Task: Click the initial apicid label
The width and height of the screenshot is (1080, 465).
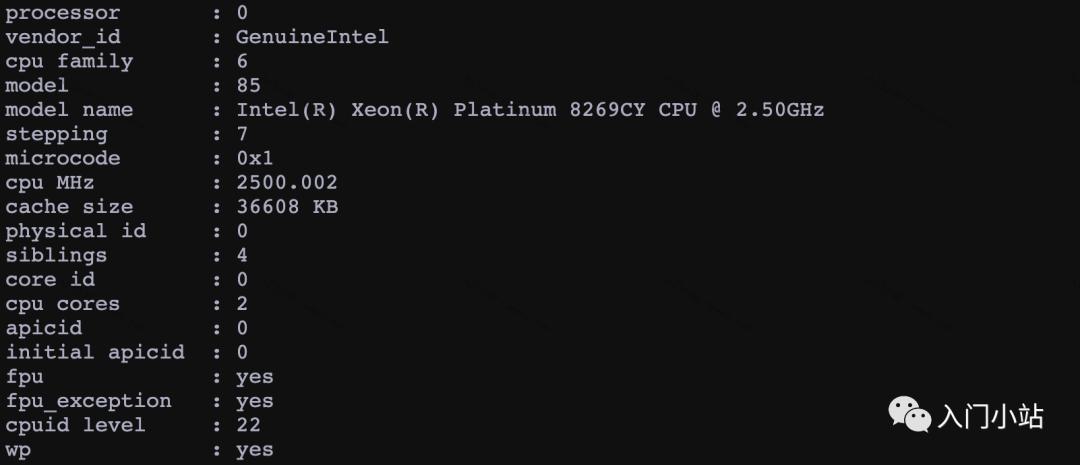Action: click(x=95, y=352)
